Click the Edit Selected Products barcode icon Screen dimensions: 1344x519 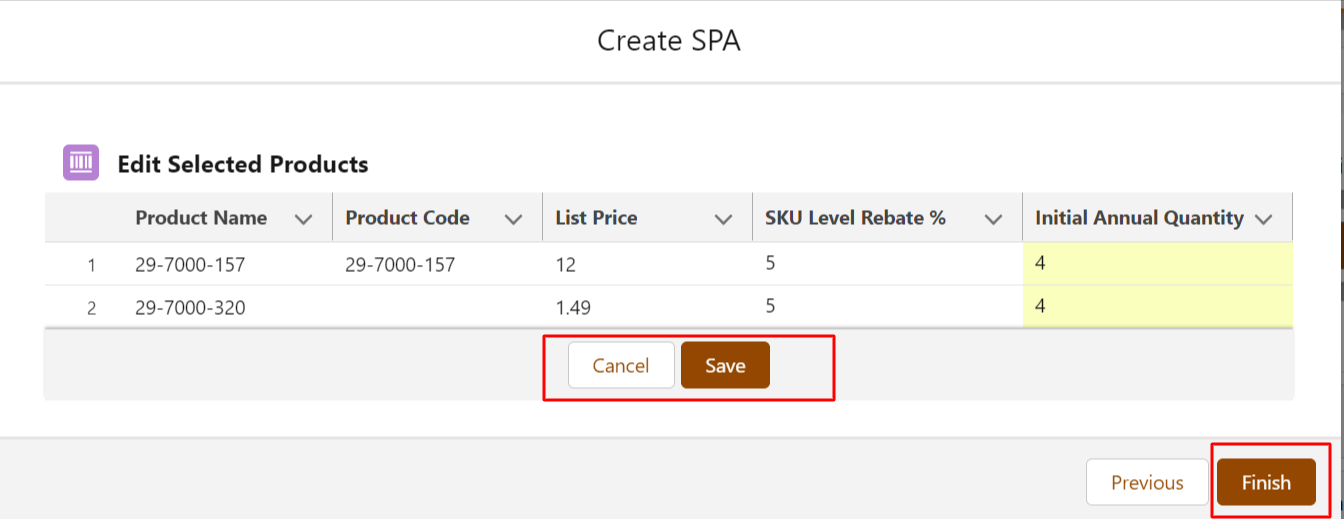pyautogui.click(x=81, y=162)
